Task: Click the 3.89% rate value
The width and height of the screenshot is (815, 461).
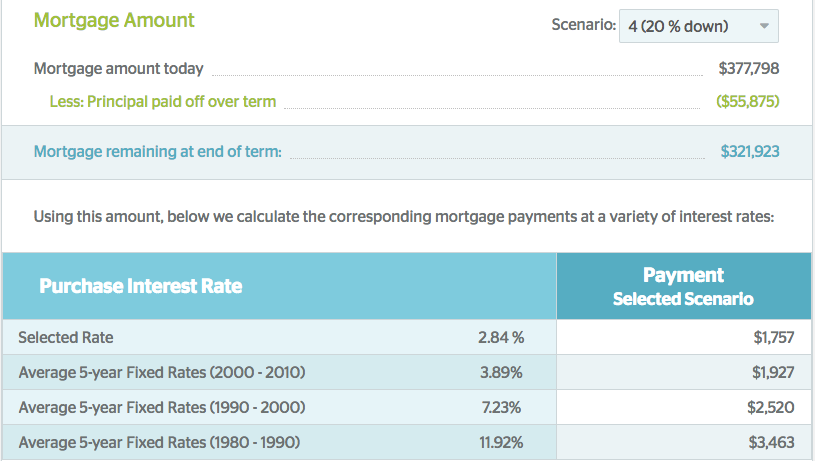Action: pyautogui.click(x=501, y=372)
